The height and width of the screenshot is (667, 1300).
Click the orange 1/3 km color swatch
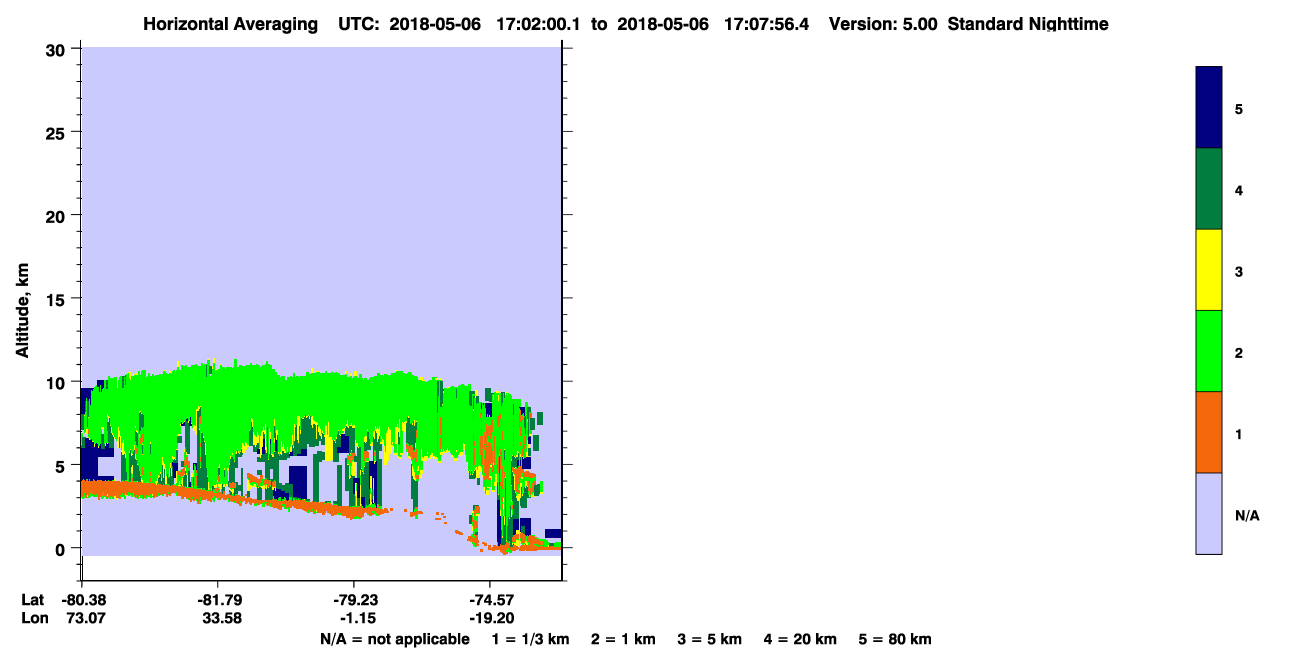(1209, 432)
